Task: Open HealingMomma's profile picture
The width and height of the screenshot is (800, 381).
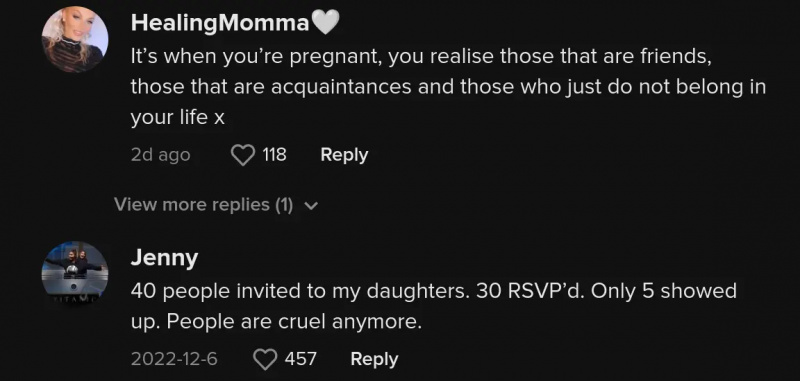Action: (x=75, y=39)
